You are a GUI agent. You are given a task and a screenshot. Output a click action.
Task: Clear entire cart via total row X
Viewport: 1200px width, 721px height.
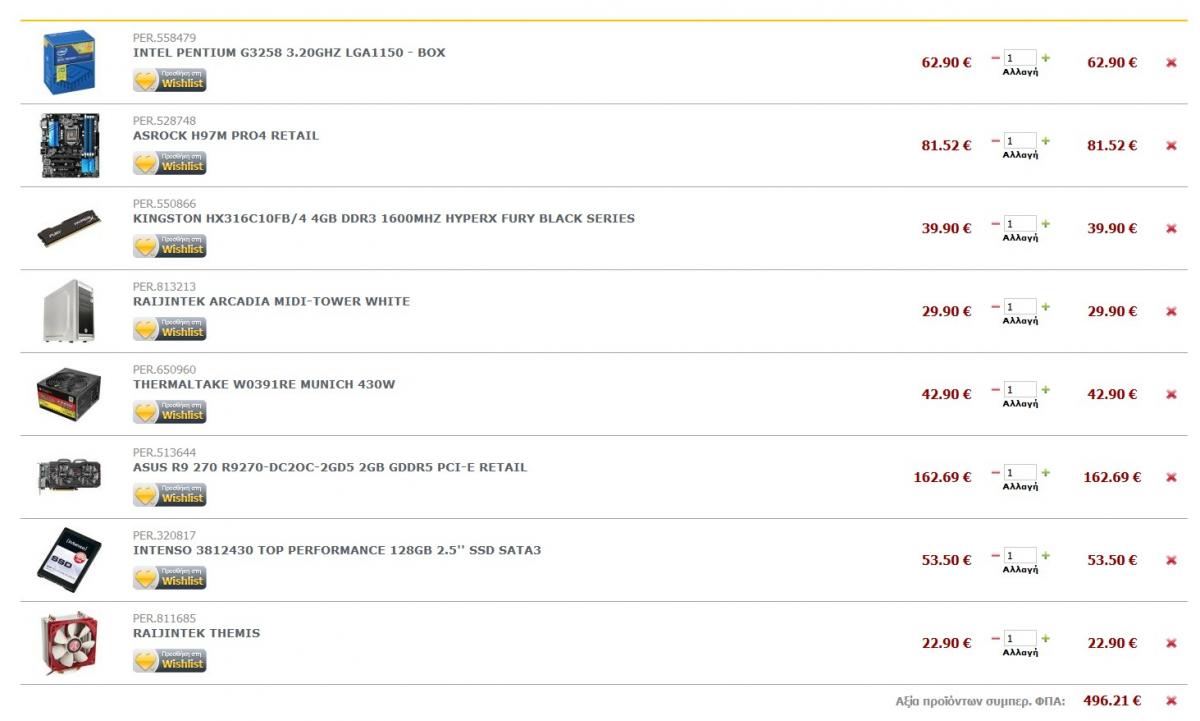(1171, 701)
